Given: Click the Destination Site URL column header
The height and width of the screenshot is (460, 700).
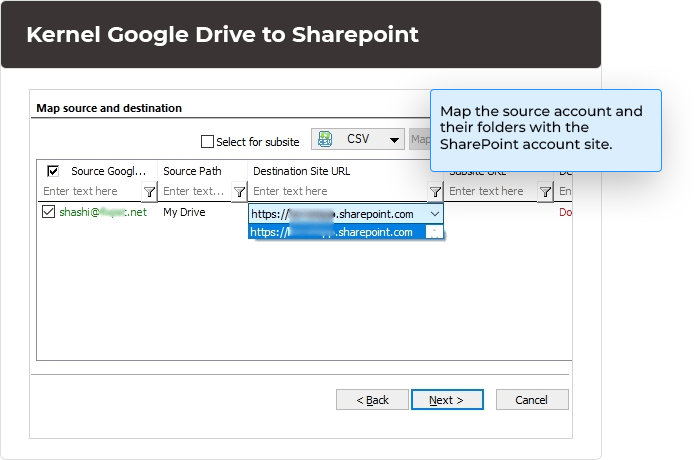Looking at the screenshot, I should point(301,171).
